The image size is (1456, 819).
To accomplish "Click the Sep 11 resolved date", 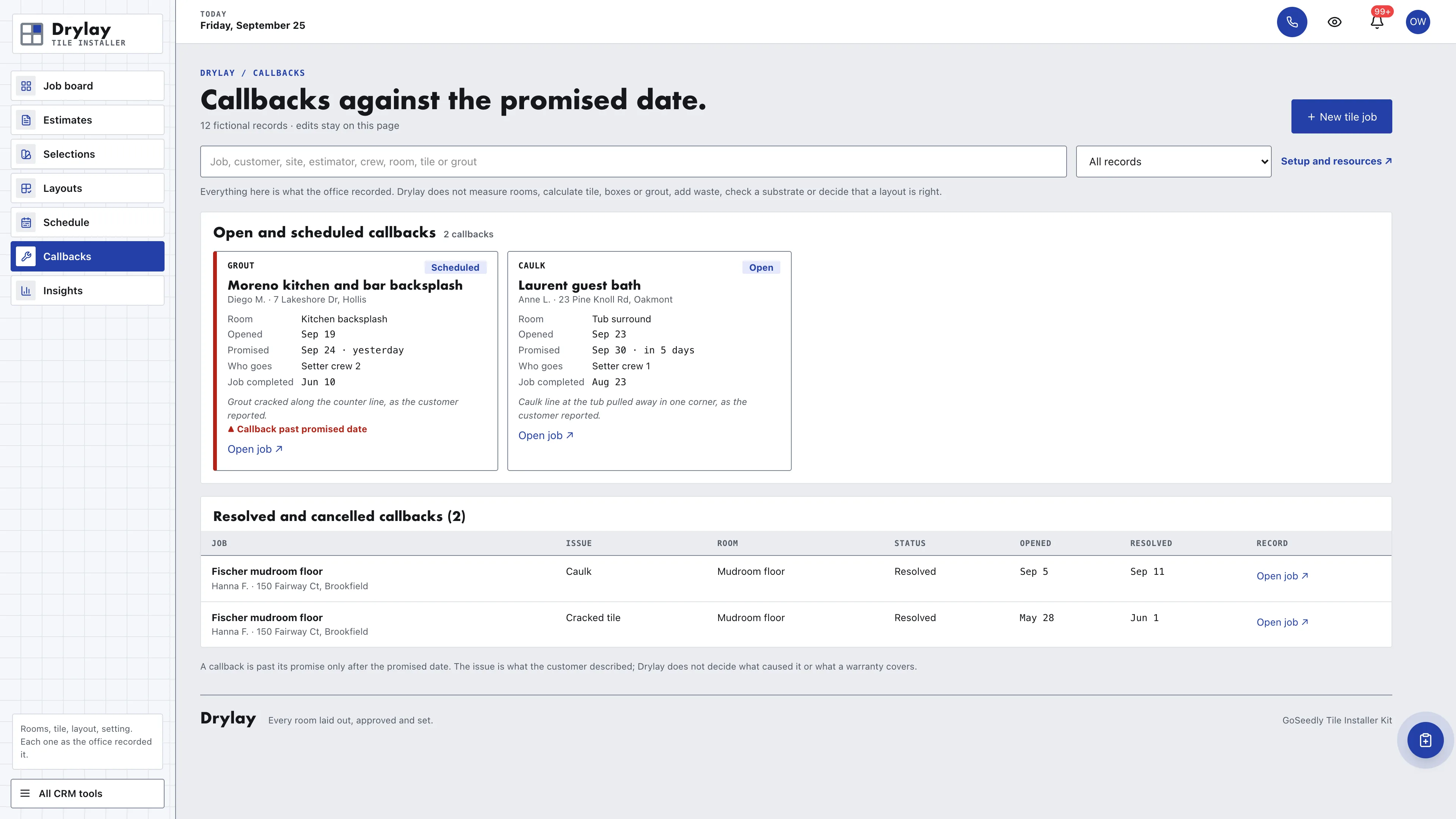I will click(x=1147, y=571).
